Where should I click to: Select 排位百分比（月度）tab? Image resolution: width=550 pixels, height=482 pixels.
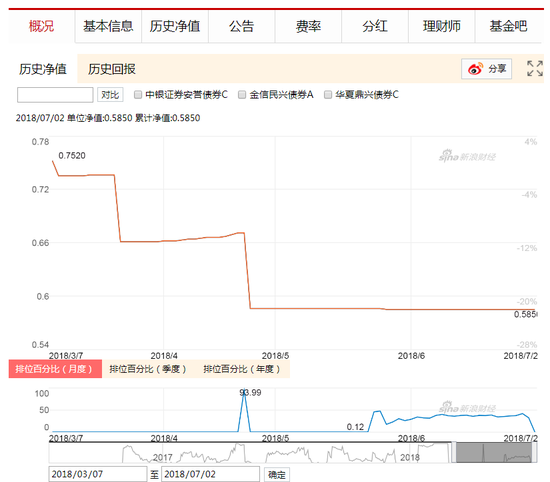tap(55, 369)
